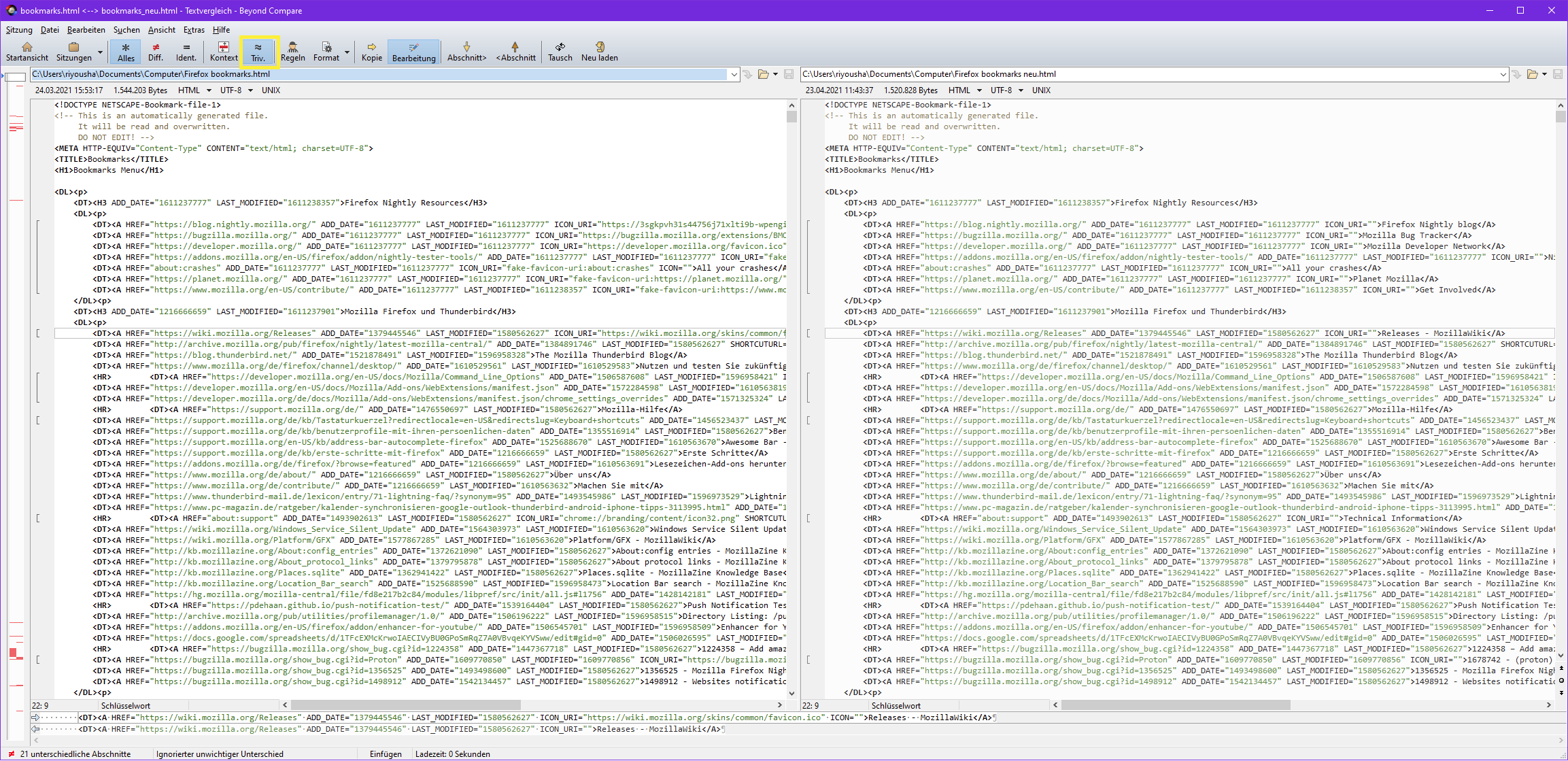Toggle Alles show-all filter
The width and height of the screenshot is (1568, 761).
(126, 51)
